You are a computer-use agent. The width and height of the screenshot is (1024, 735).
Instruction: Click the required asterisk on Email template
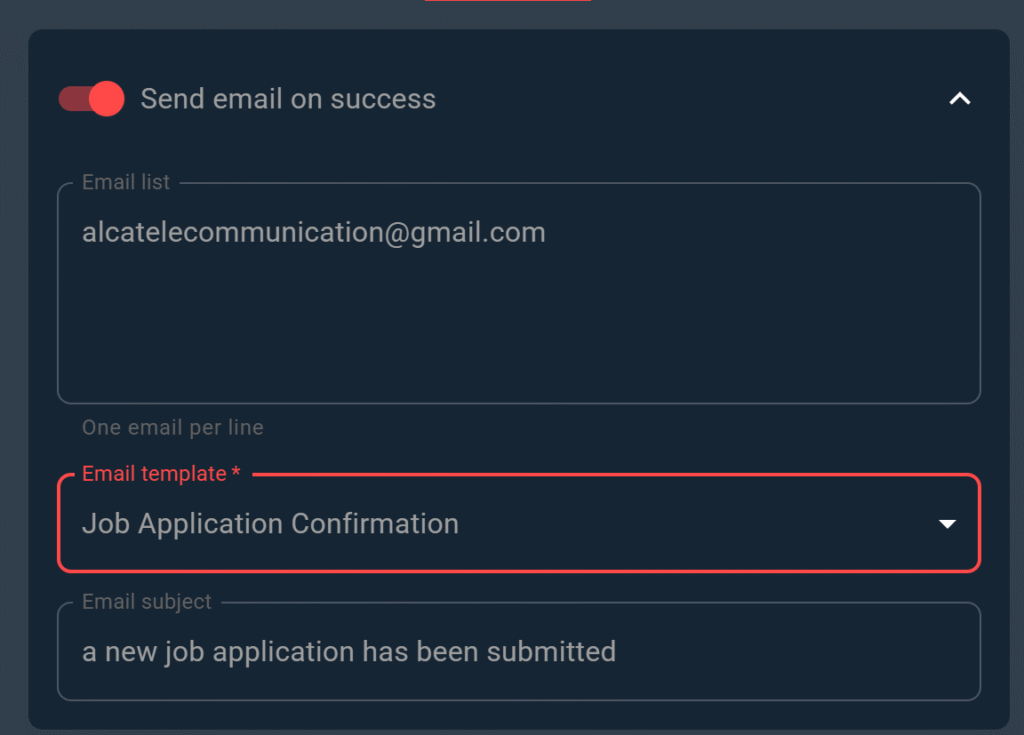pos(236,473)
